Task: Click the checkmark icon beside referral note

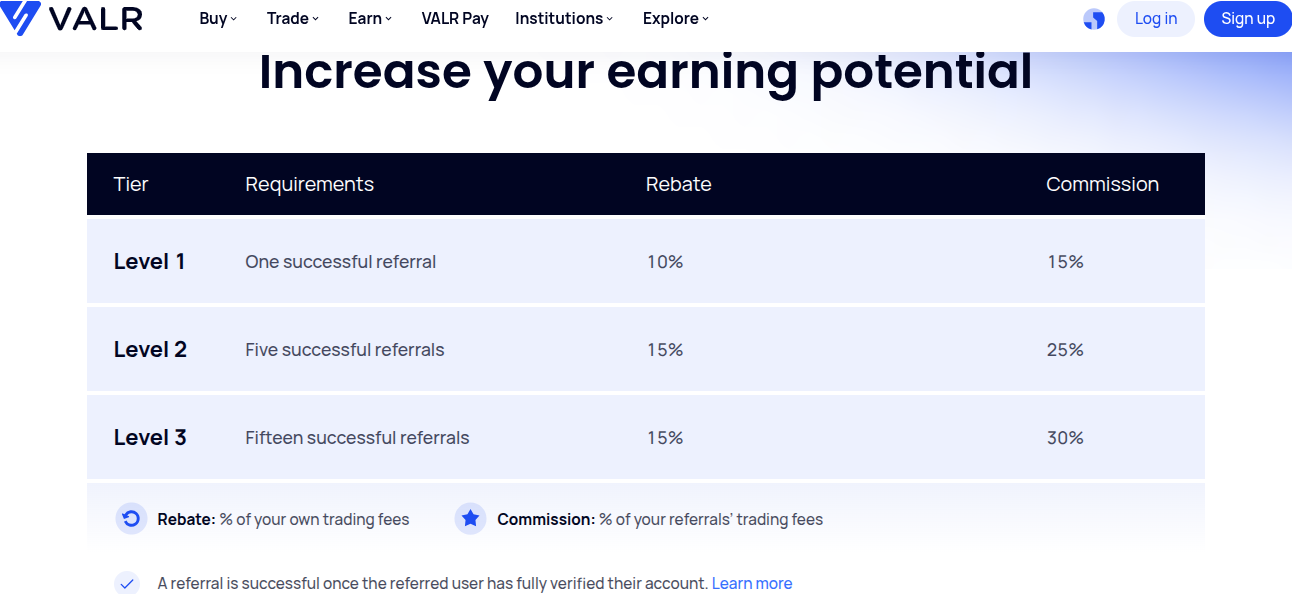Action: [x=126, y=583]
